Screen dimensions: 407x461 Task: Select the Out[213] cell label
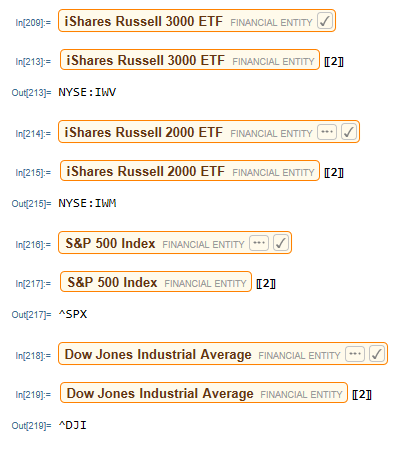(x=31, y=92)
